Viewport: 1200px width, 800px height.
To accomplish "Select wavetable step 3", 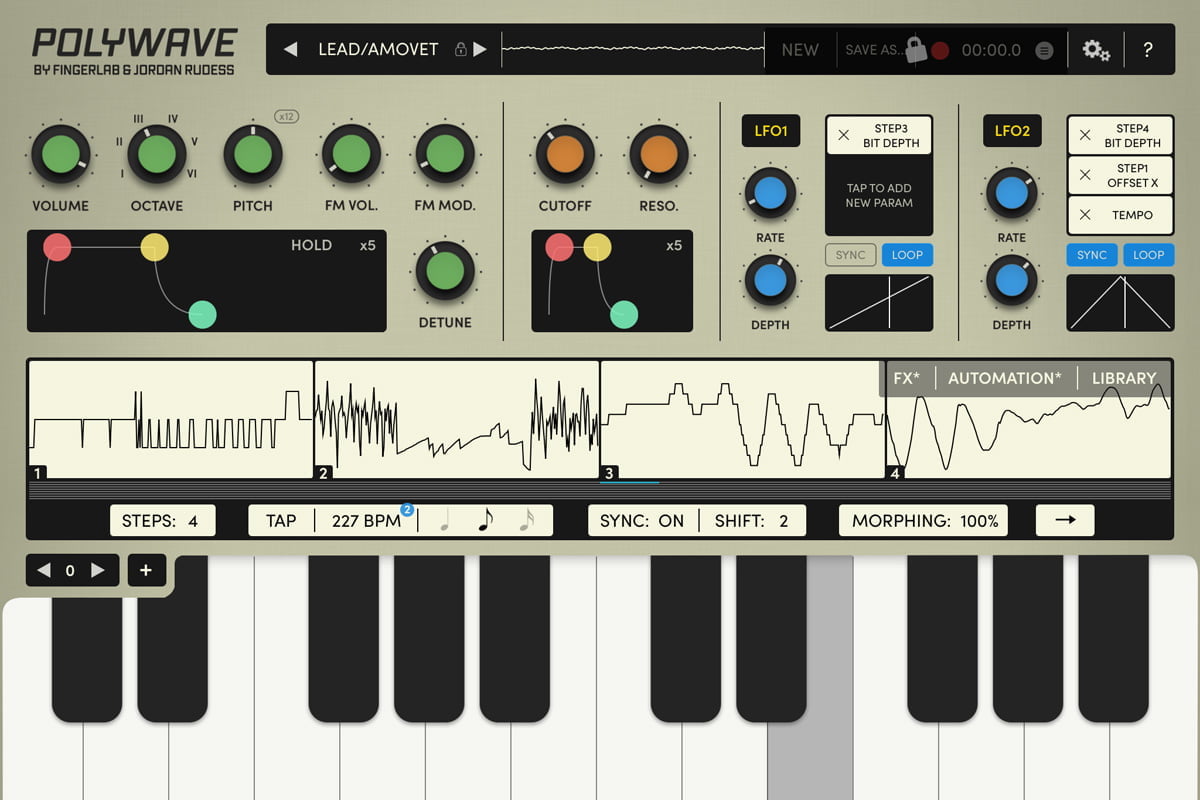I will pos(742,420).
